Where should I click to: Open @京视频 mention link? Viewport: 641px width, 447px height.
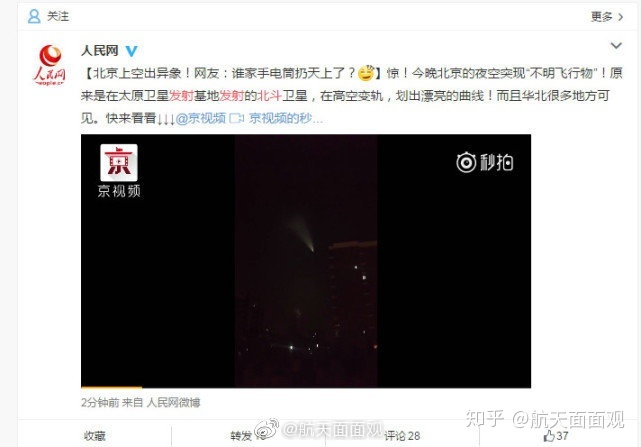pos(201,118)
